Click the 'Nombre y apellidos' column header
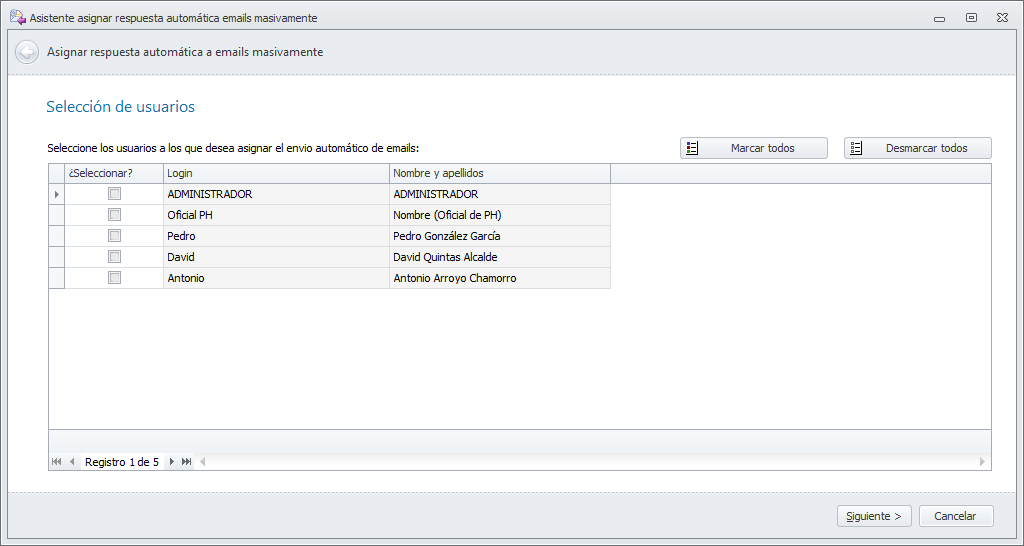Screen dimensions: 1024x546 [x=499, y=173]
